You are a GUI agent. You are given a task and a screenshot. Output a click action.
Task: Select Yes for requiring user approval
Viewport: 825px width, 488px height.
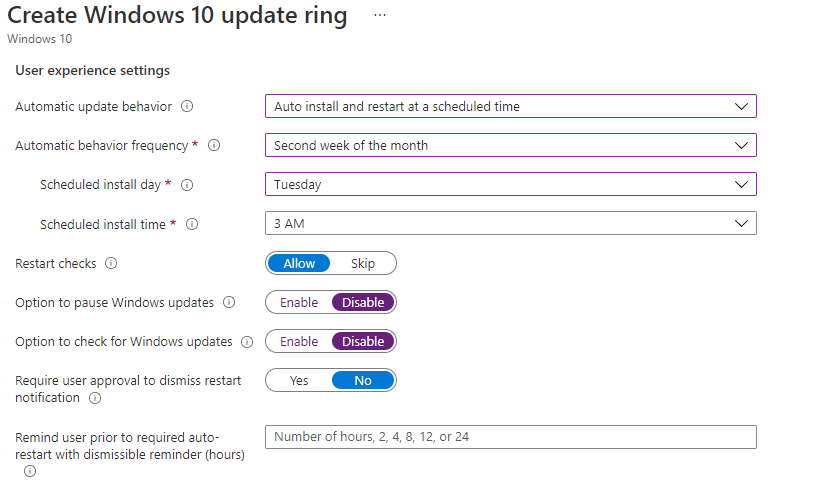[x=299, y=381]
